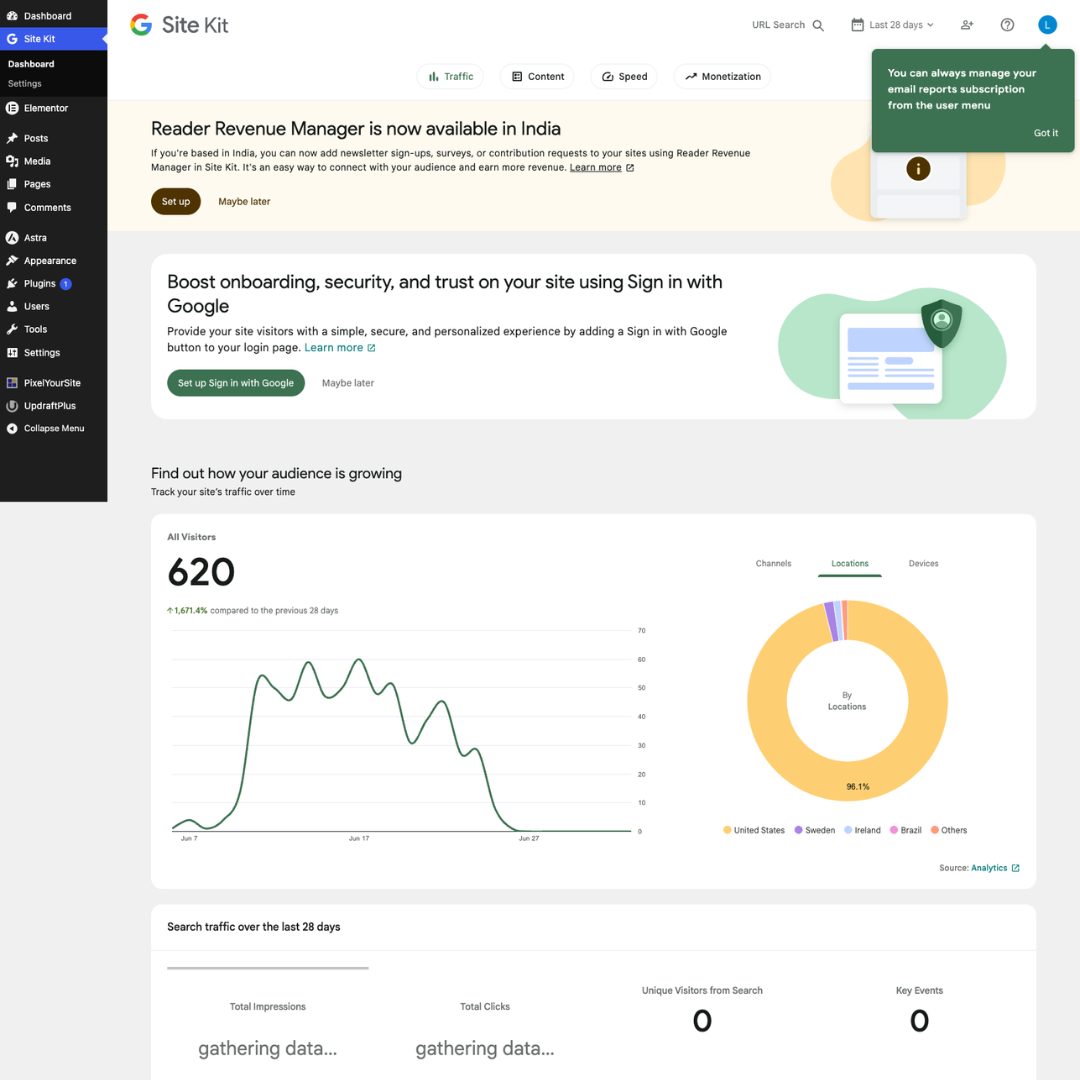Jump to Monetization section tab
The image size is (1080, 1080).
click(723, 76)
